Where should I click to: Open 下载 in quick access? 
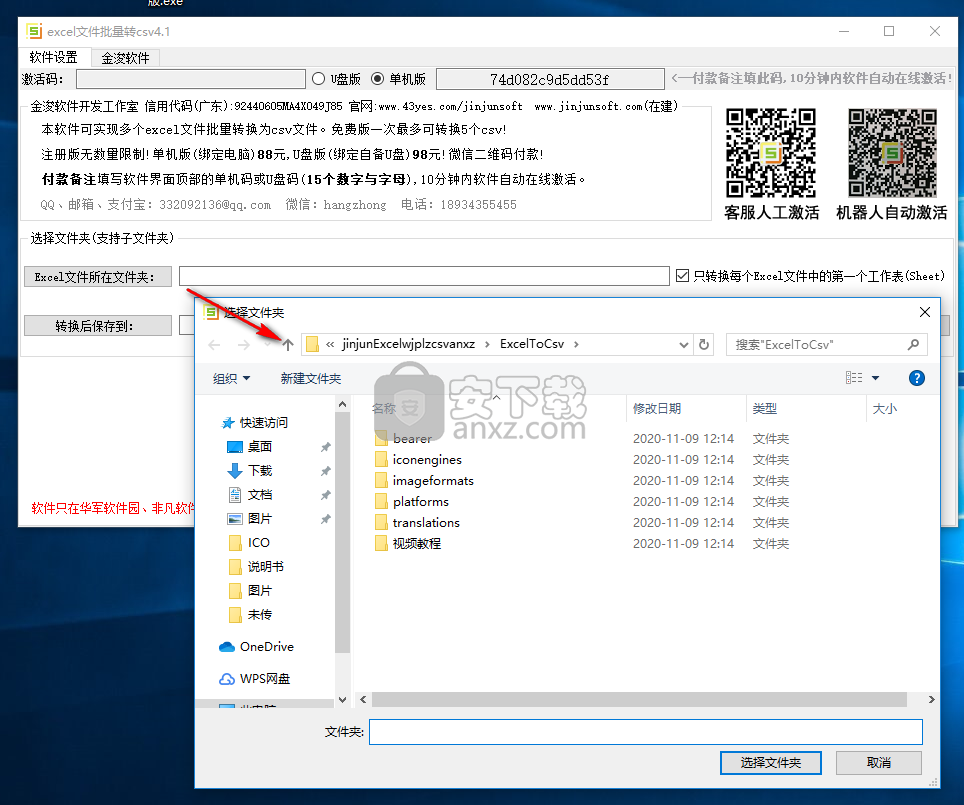pyautogui.click(x=259, y=470)
